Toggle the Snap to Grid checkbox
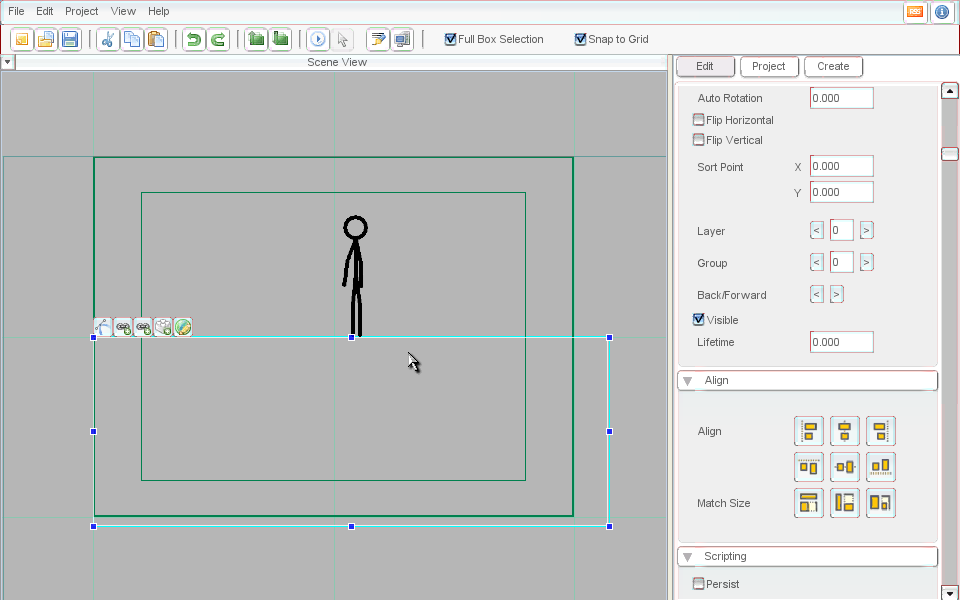This screenshot has width=960, height=600. [x=581, y=40]
